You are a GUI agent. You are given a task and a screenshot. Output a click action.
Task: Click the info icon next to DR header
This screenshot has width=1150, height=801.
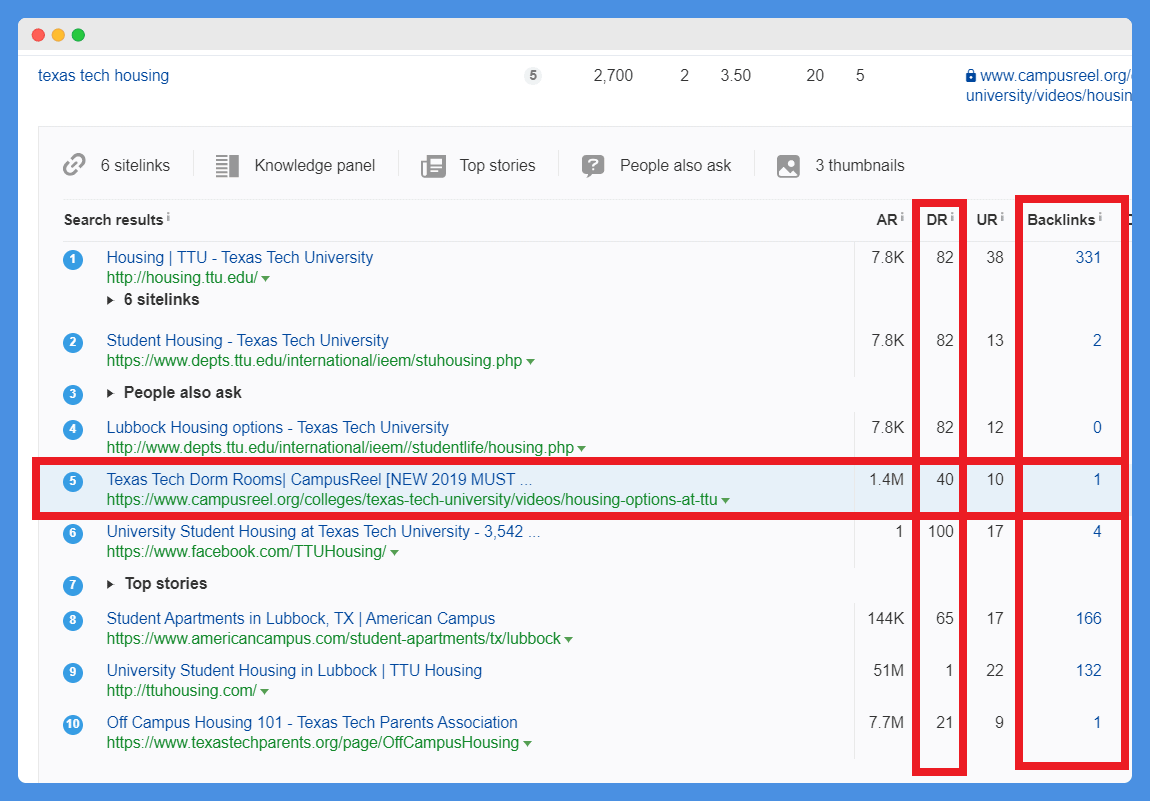[x=952, y=216]
